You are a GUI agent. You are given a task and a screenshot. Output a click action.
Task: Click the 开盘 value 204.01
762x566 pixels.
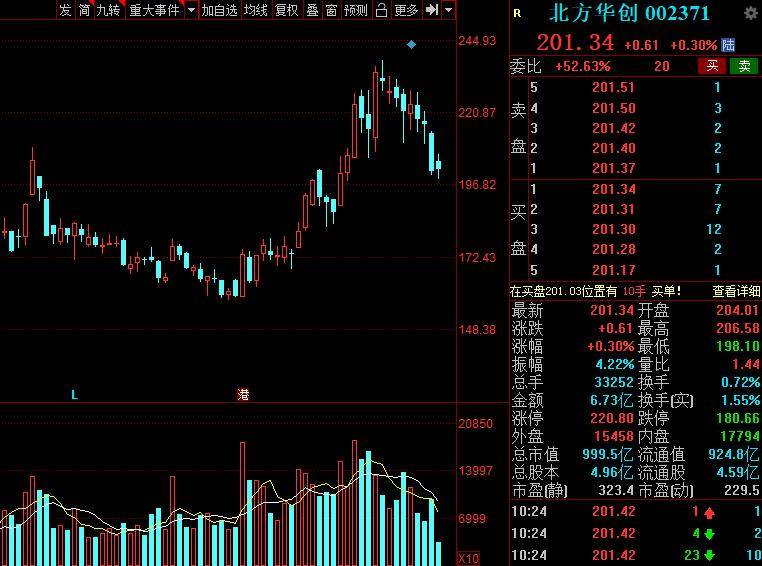(737, 310)
